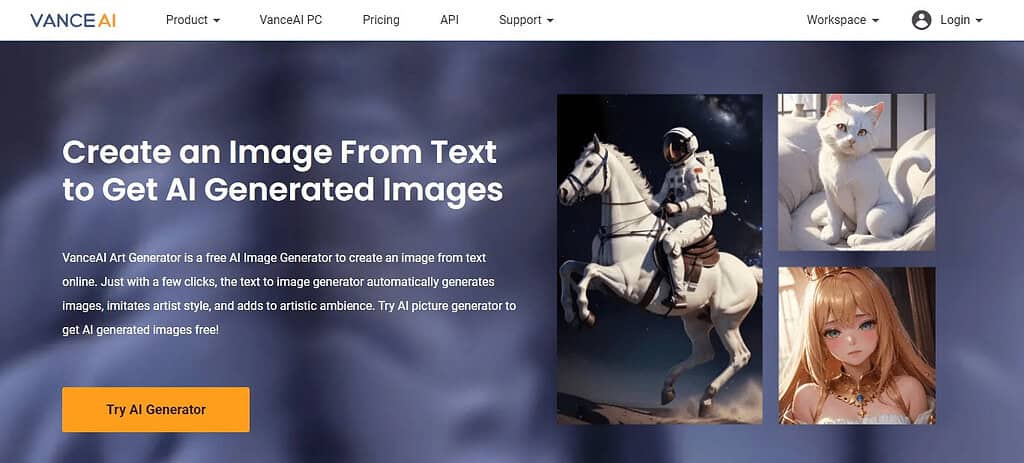Viewport: 1024px width, 463px height.
Task: Expand the Login dropdown
Action: coord(961,20)
